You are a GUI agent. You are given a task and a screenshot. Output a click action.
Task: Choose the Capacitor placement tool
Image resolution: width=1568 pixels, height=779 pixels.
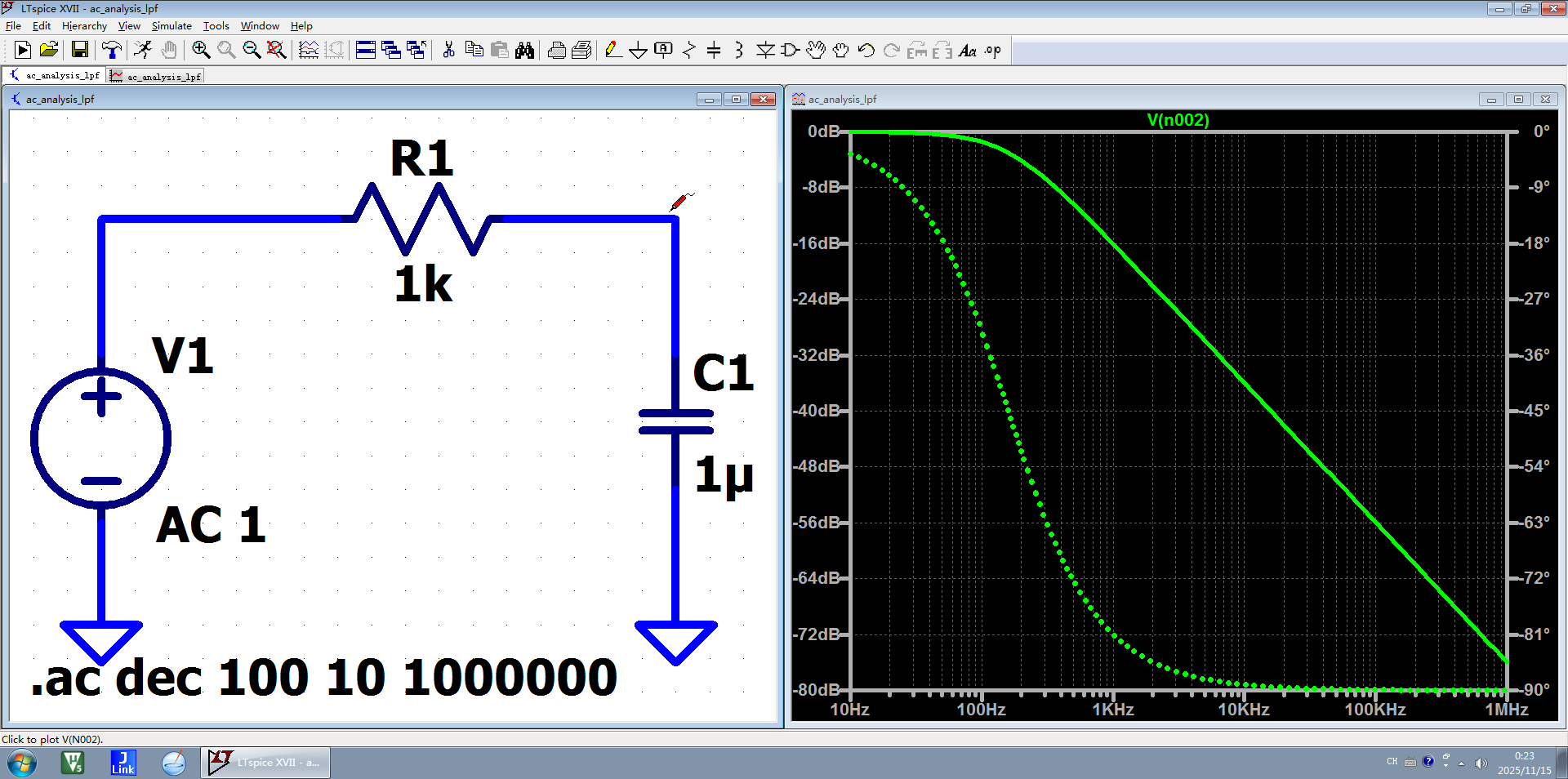coord(714,51)
